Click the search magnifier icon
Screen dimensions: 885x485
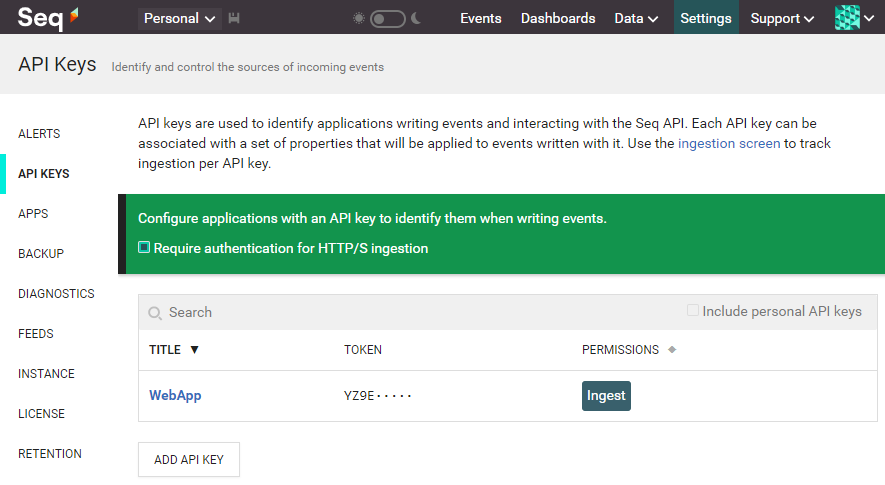click(x=155, y=313)
